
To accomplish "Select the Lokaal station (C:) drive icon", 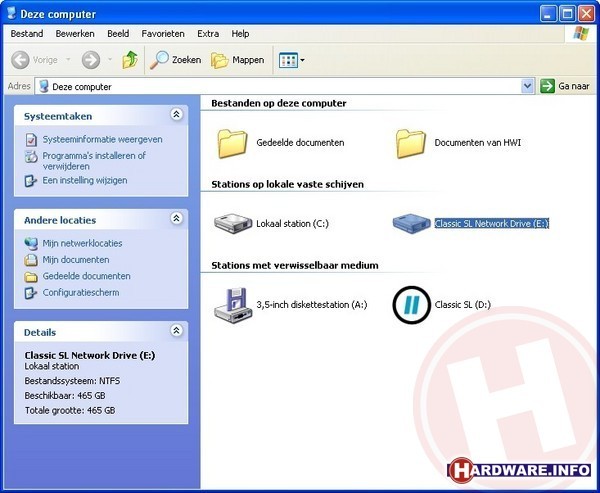I will [233, 224].
